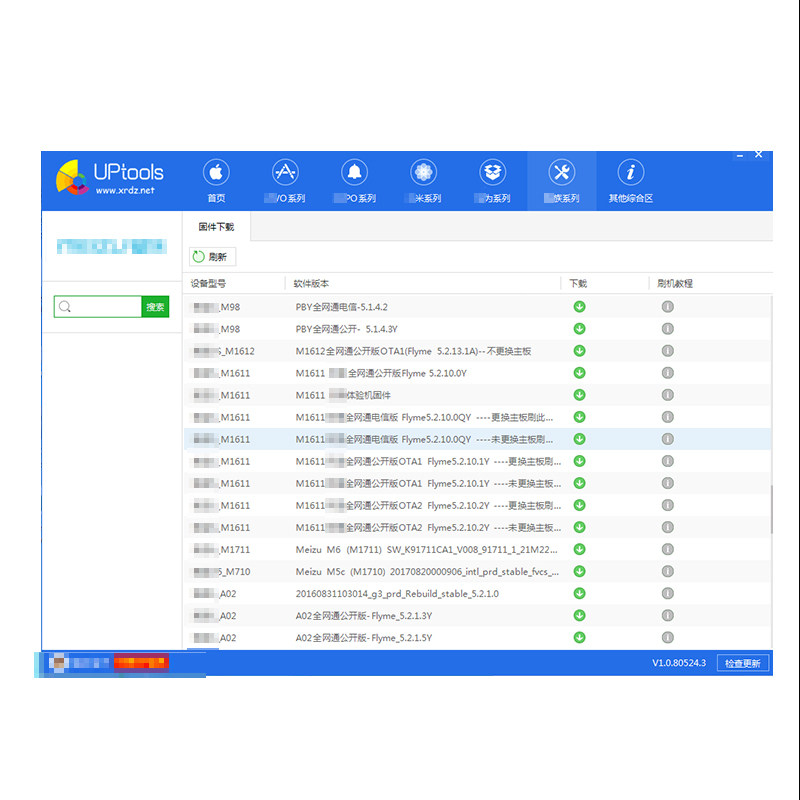Minimize the UPtools window
Image resolution: width=800 pixels, height=800 pixels.
coord(739,155)
